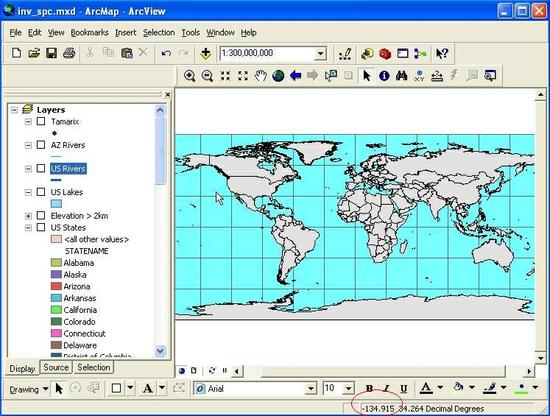Click Fixed Zoom In icon
This screenshot has height=416, width=550.
225,75
